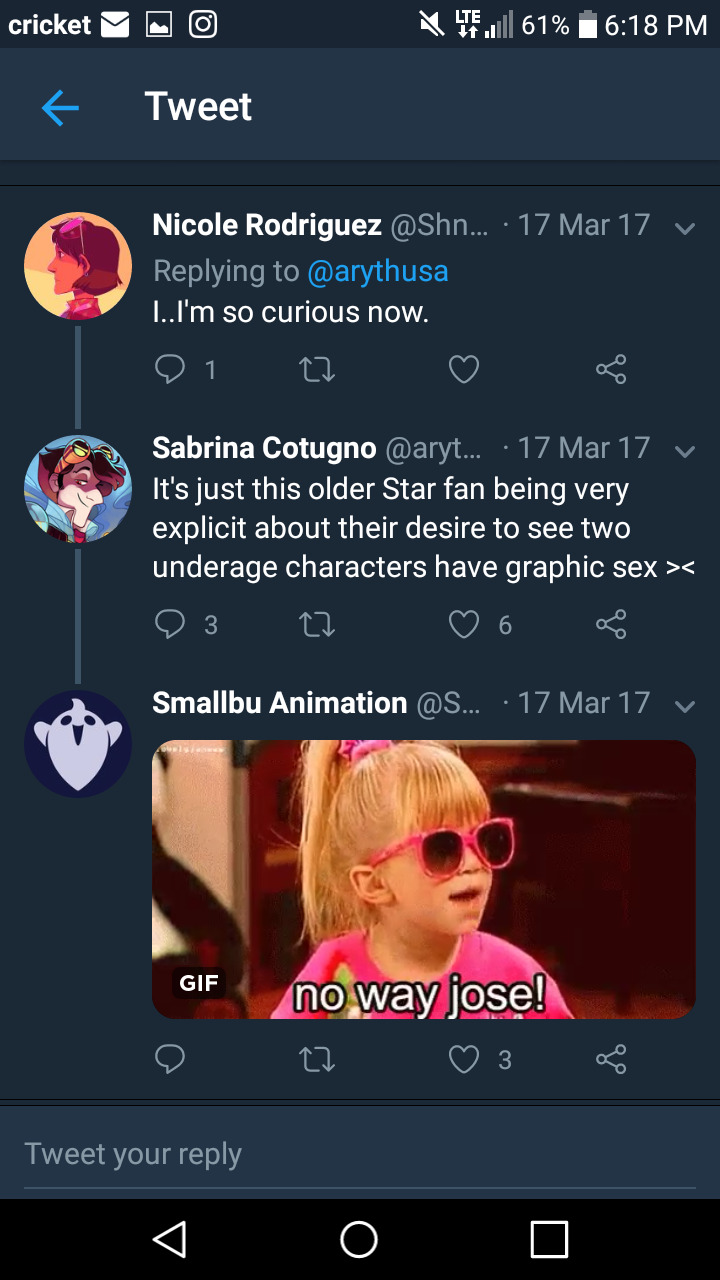Retweet Sabrina Cotugno's tweet

click(x=317, y=625)
